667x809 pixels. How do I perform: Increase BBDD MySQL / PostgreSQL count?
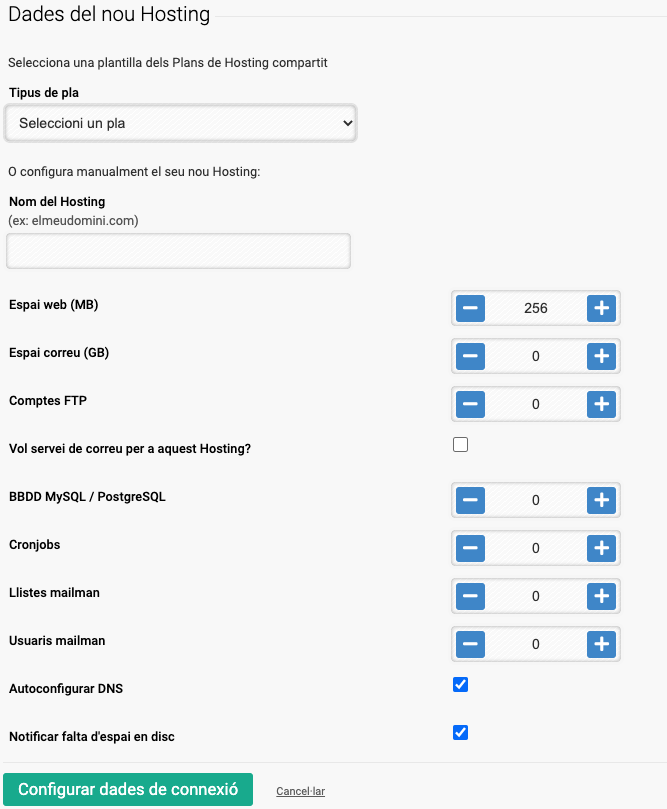tap(601, 500)
